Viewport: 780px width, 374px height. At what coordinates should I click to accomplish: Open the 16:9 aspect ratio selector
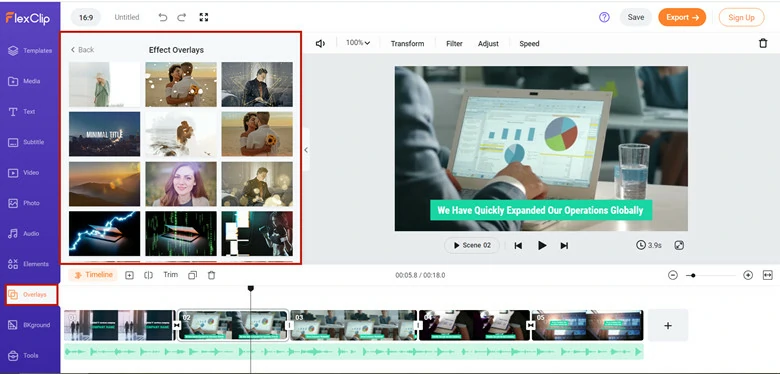tap(86, 17)
